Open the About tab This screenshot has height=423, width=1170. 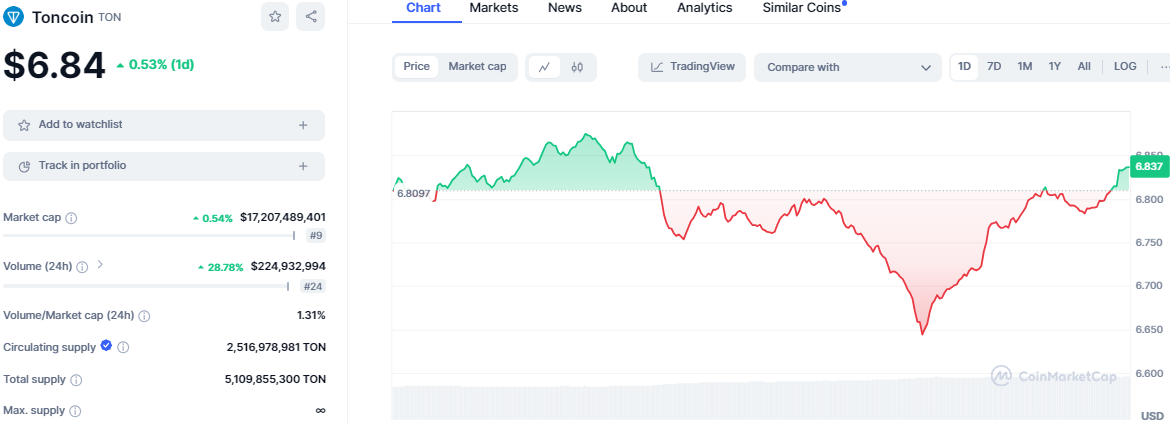(x=629, y=8)
